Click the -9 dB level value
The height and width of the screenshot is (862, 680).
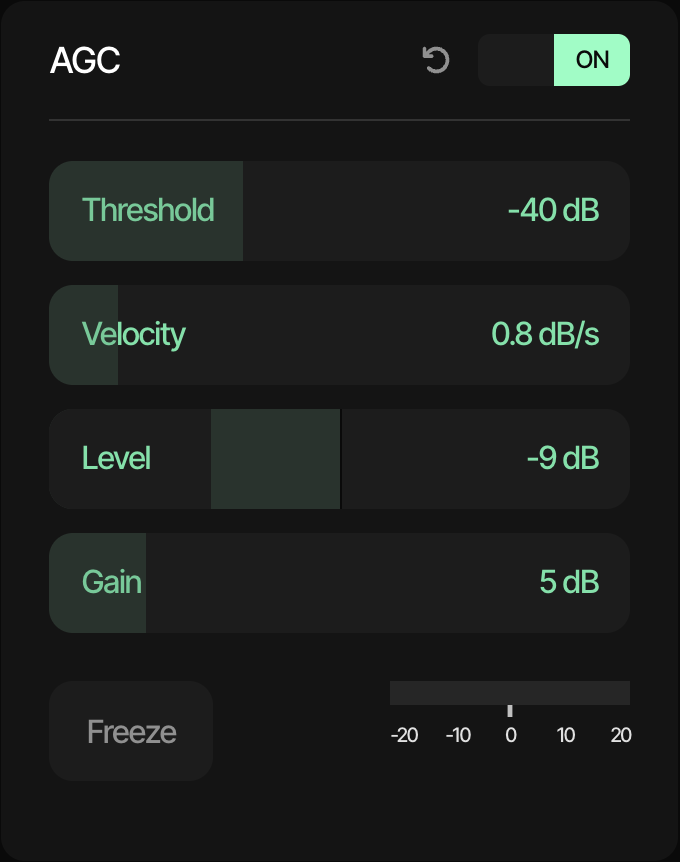(563, 458)
